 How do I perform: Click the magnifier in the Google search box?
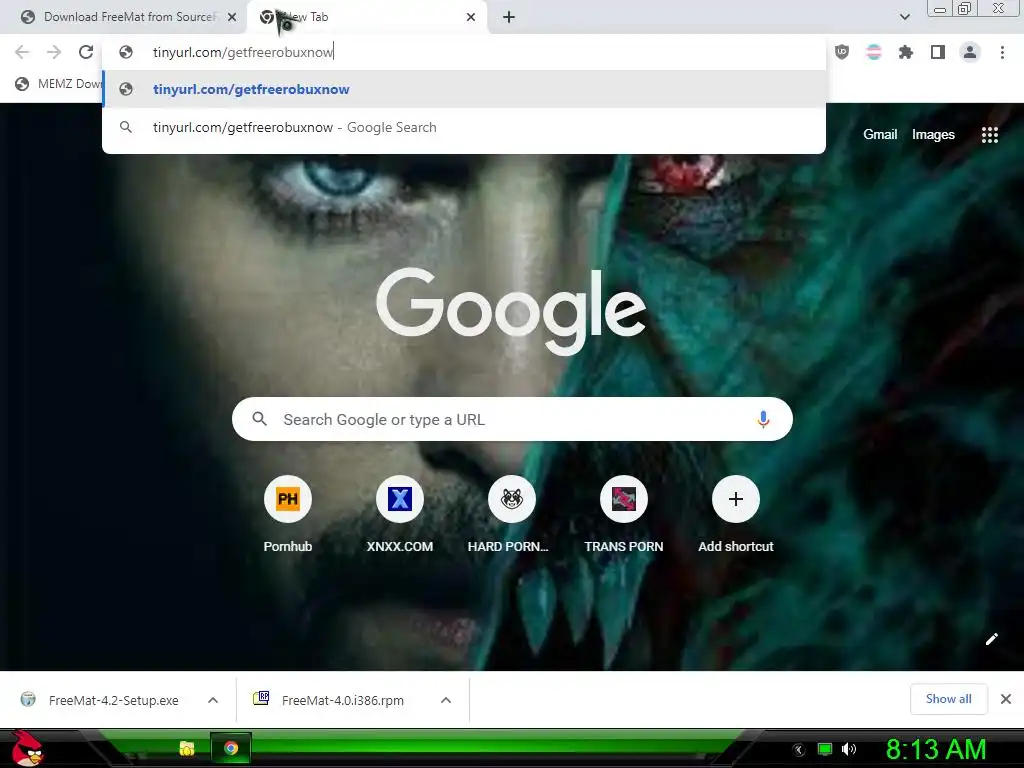tap(259, 419)
